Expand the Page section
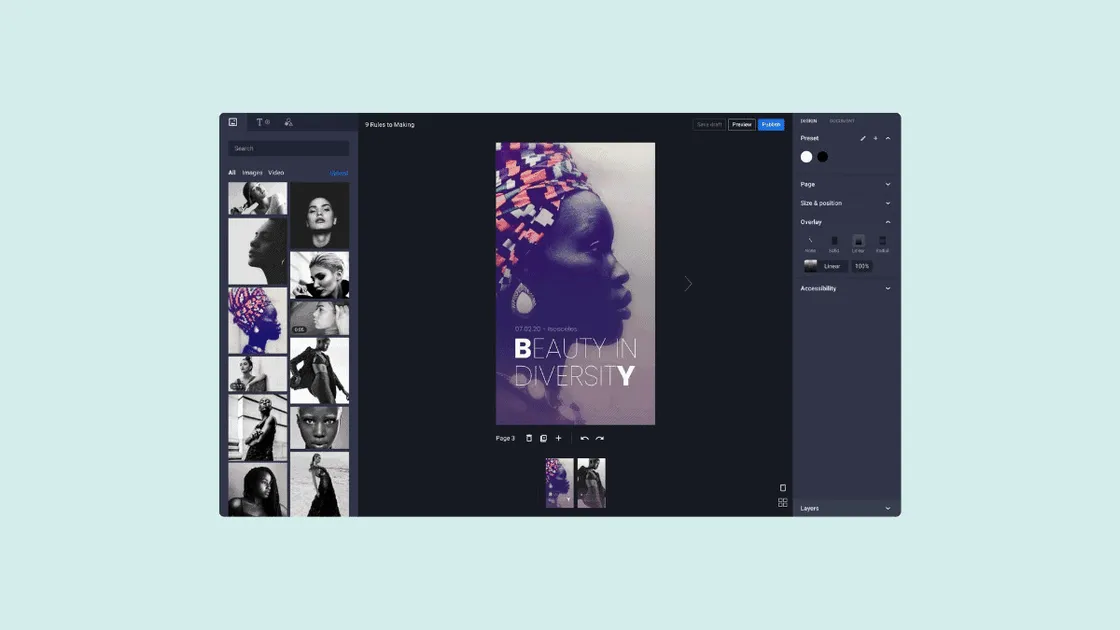Viewport: 1120px width, 630px height. (x=846, y=184)
